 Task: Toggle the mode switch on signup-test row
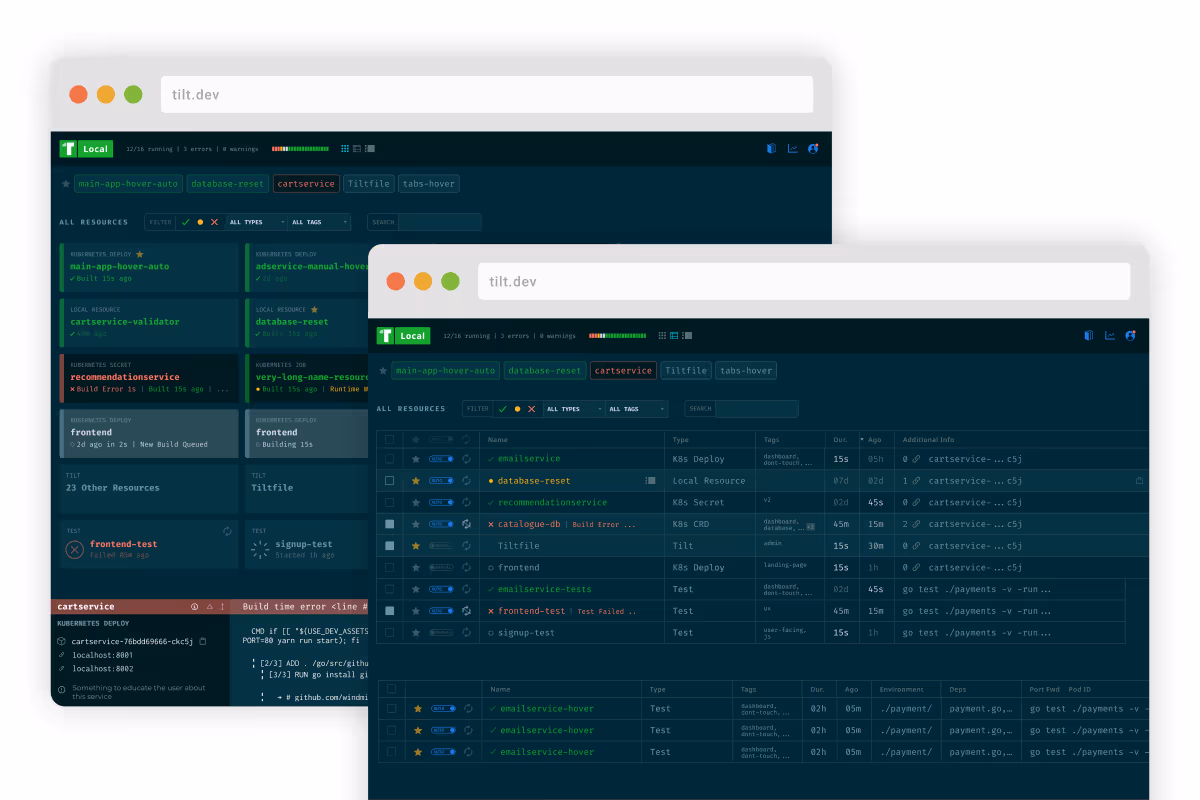click(x=441, y=632)
